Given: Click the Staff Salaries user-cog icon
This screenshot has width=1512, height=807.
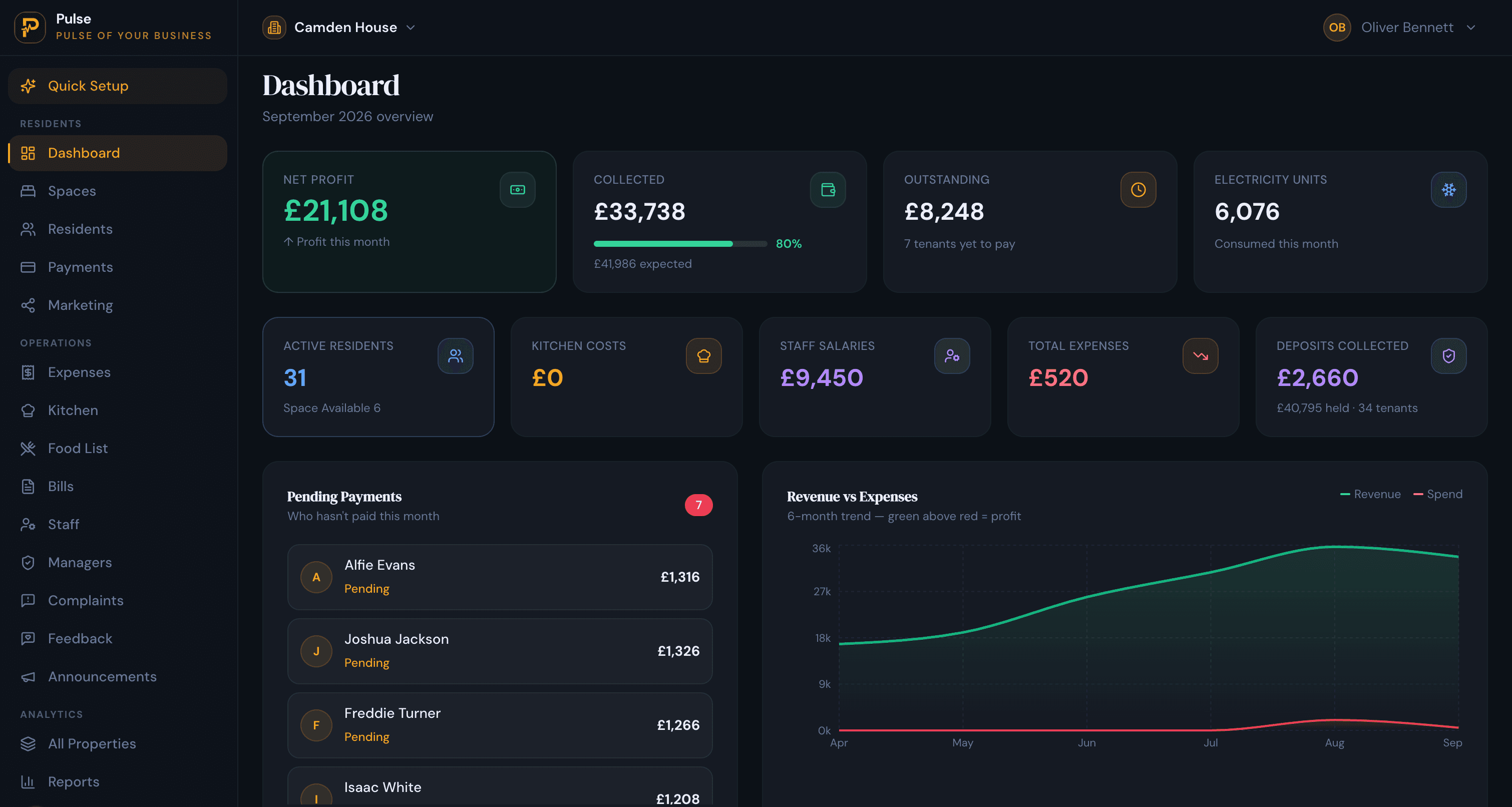Looking at the screenshot, I should tap(952, 355).
